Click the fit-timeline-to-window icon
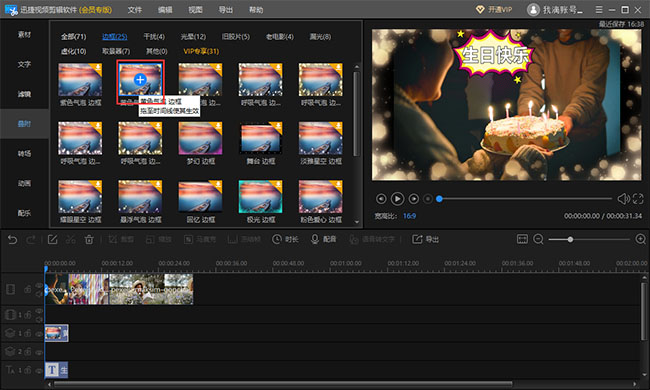This screenshot has height=390, width=650. tap(522, 239)
